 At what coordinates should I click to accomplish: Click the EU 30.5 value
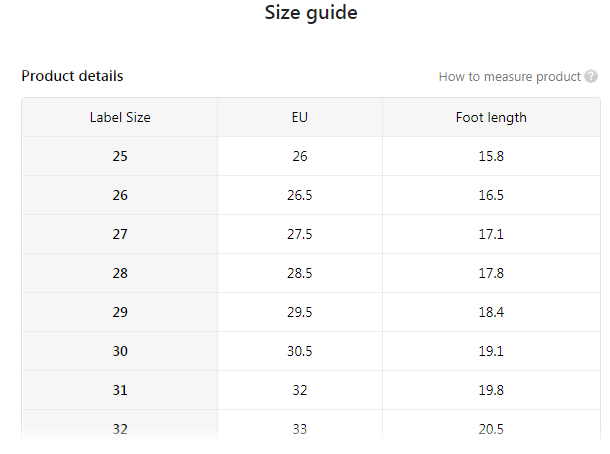tap(300, 351)
